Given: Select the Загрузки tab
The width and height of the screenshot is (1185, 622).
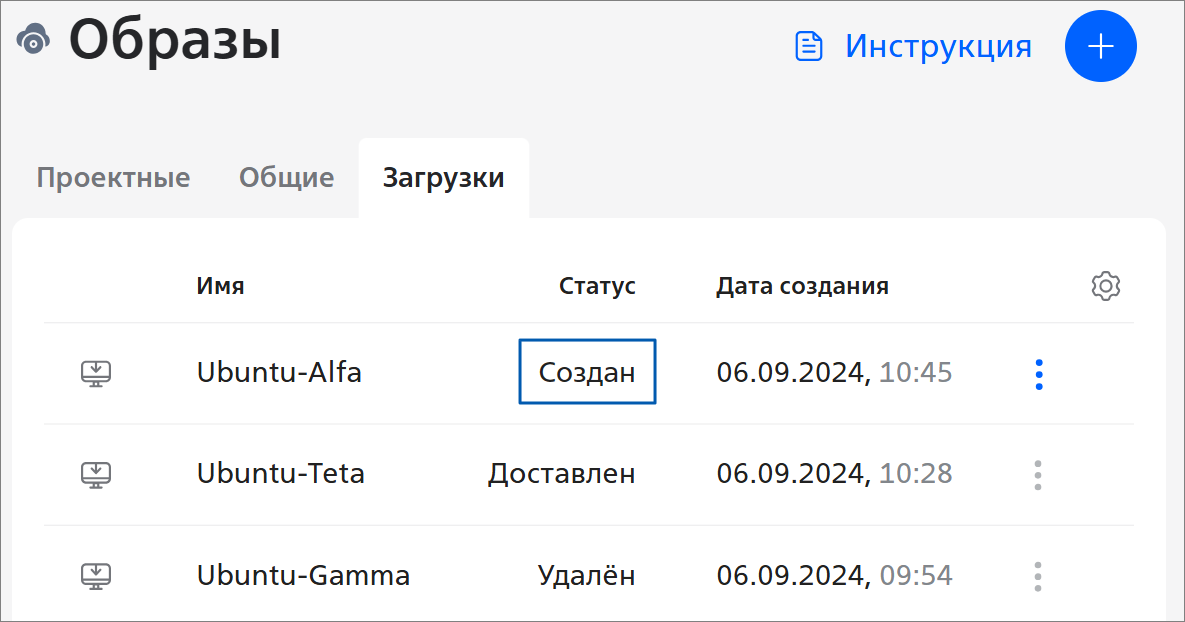Looking at the screenshot, I should click(x=443, y=179).
